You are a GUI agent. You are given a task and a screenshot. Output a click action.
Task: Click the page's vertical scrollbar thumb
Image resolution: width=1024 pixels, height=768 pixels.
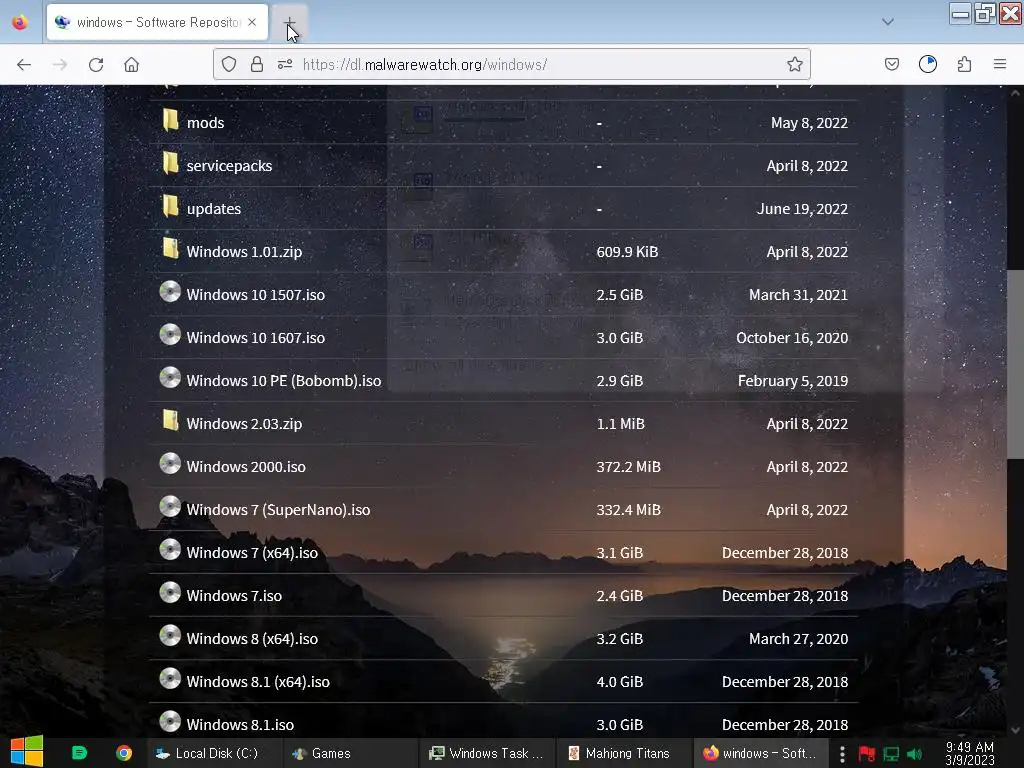[x=1015, y=364]
